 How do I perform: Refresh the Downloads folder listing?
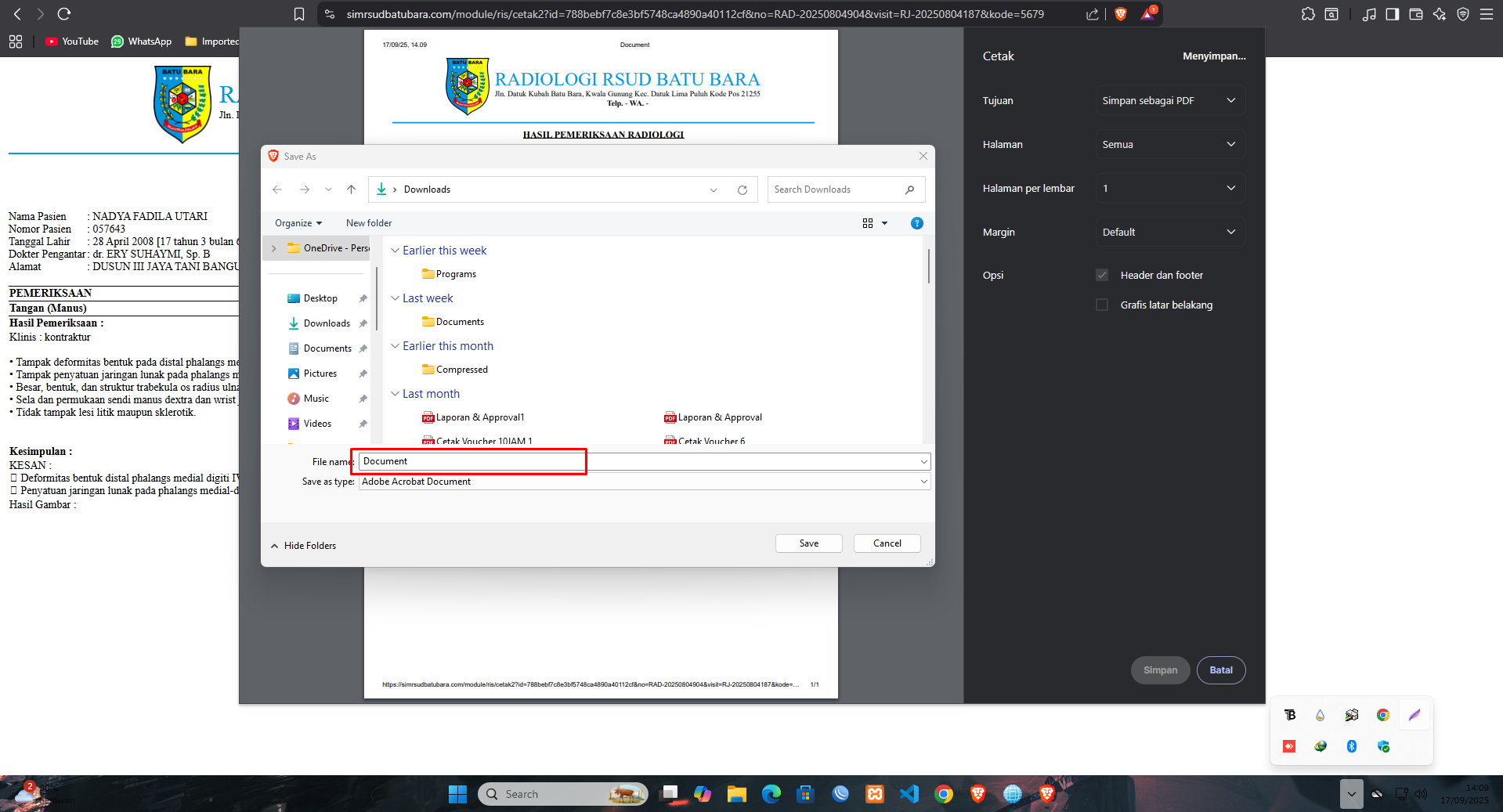(742, 189)
